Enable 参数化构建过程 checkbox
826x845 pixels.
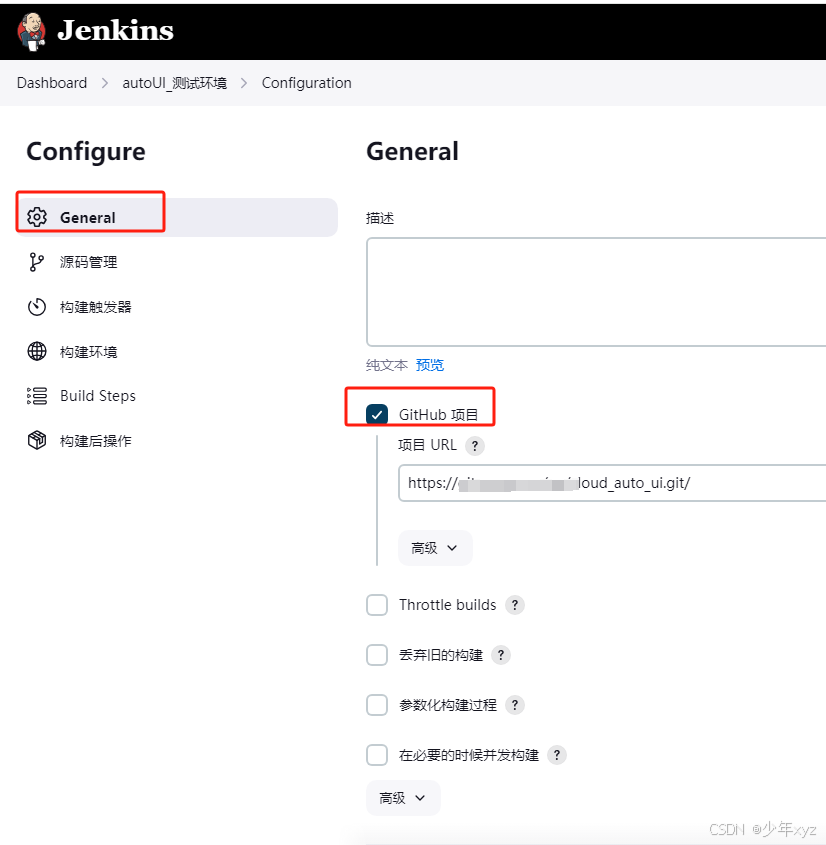point(377,705)
